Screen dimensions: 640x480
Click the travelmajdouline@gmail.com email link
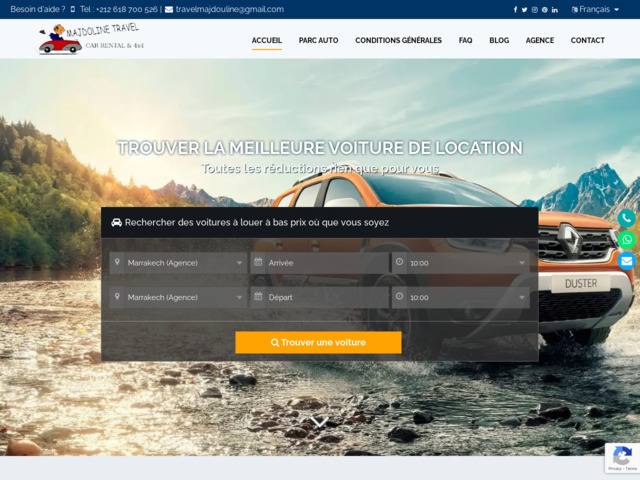[229, 10]
